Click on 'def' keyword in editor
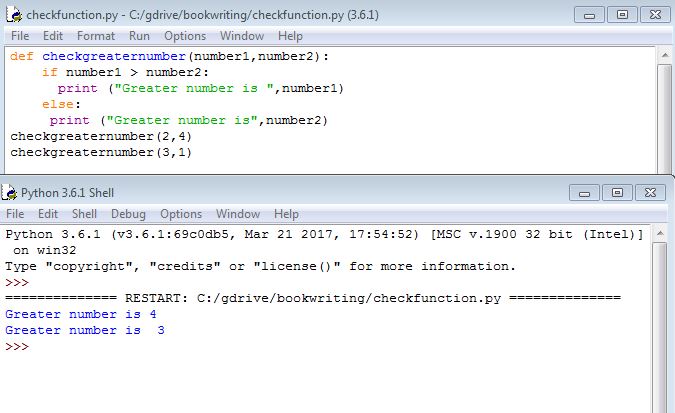This screenshot has width=675, height=413. [x=22, y=56]
